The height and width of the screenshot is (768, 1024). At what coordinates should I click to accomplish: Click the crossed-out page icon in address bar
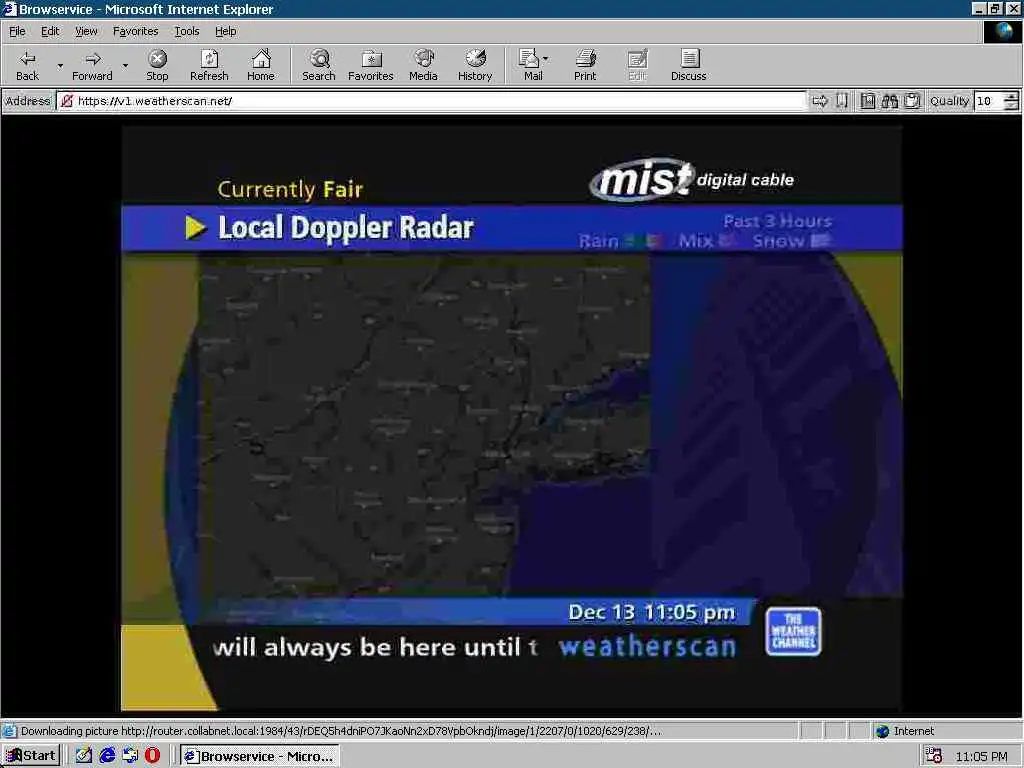click(x=67, y=101)
